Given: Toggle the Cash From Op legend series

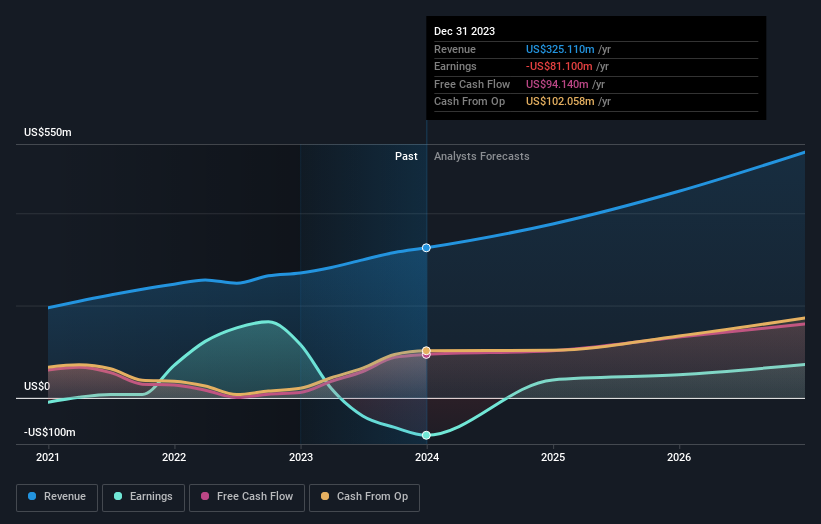Looking at the screenshot, I should [x=364, y=497].
